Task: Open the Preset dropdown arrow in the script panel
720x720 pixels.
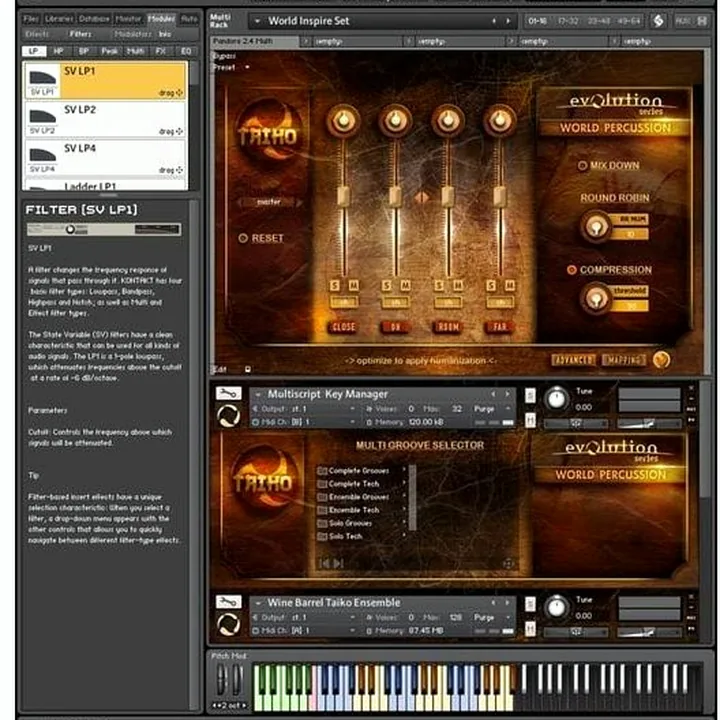Action: pos(247,67)
